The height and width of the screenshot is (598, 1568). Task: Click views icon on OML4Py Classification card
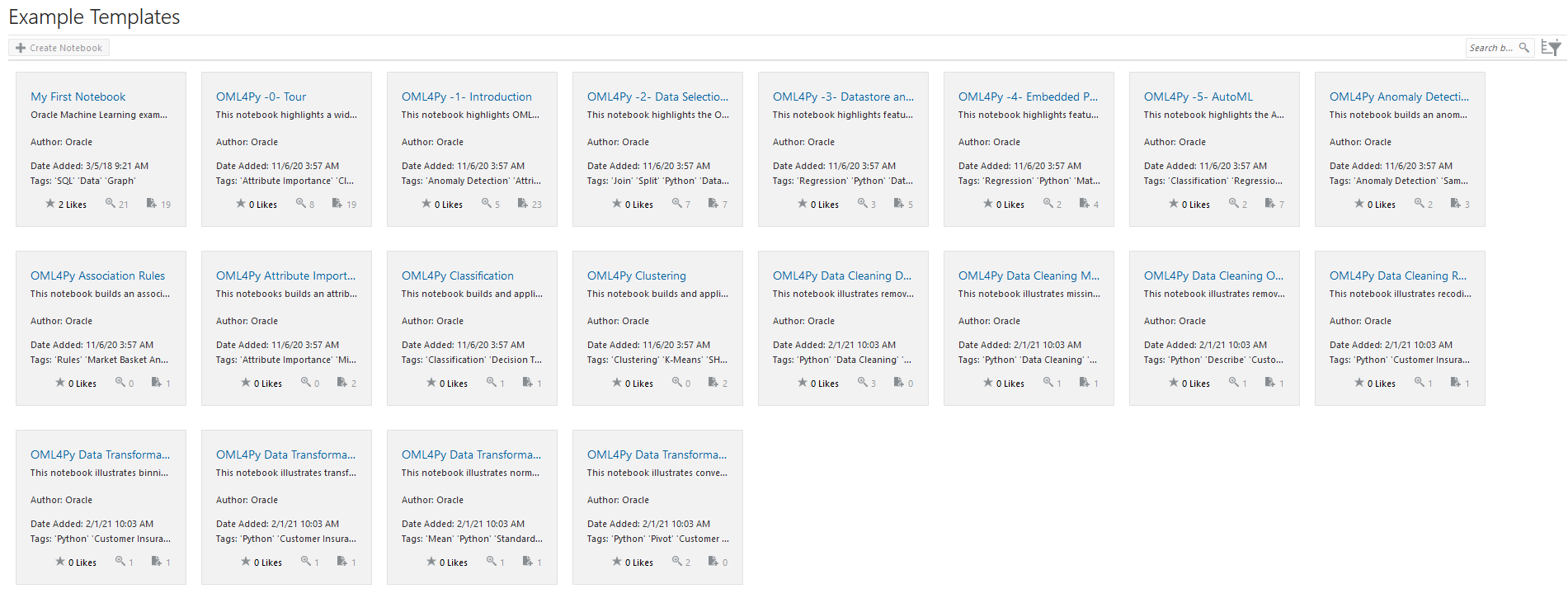click(492, 382)
